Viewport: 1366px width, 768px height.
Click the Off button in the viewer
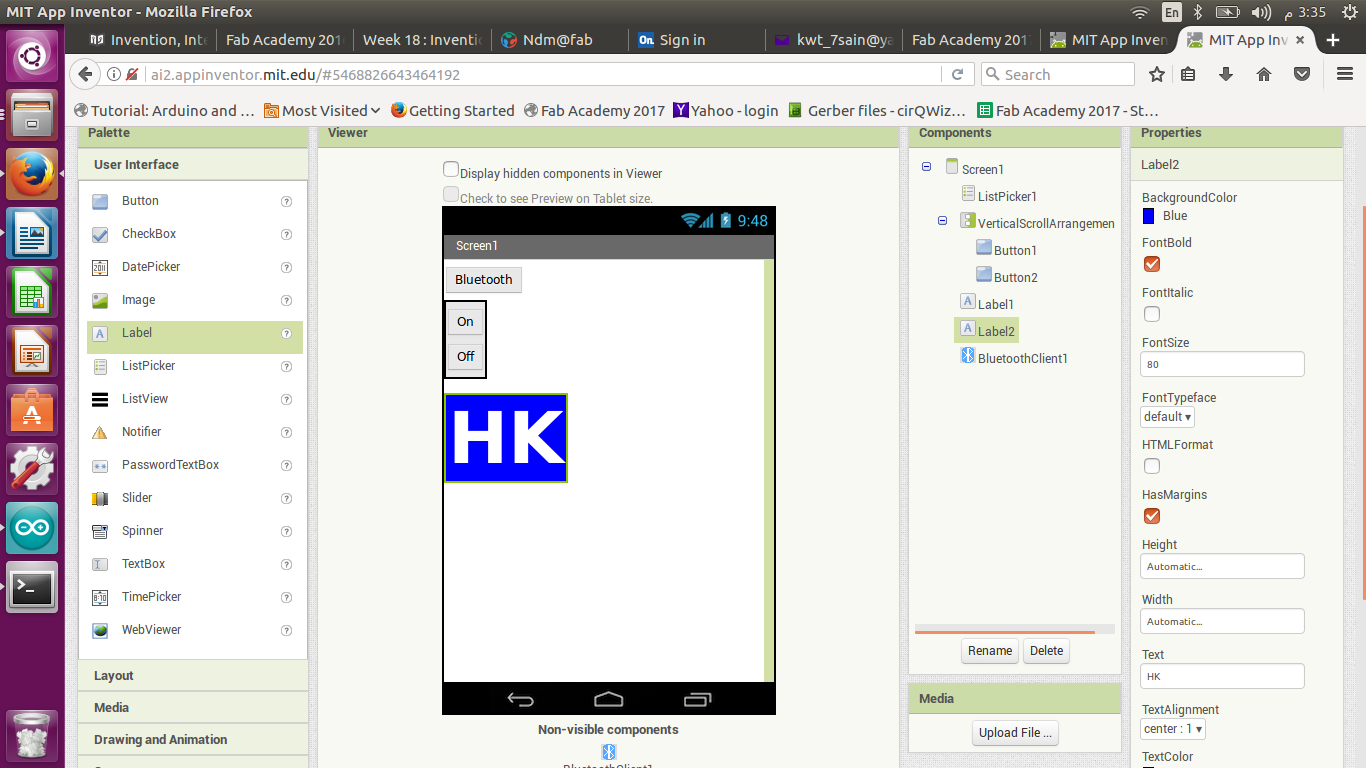pyautogui.click(x=465, y=356)
